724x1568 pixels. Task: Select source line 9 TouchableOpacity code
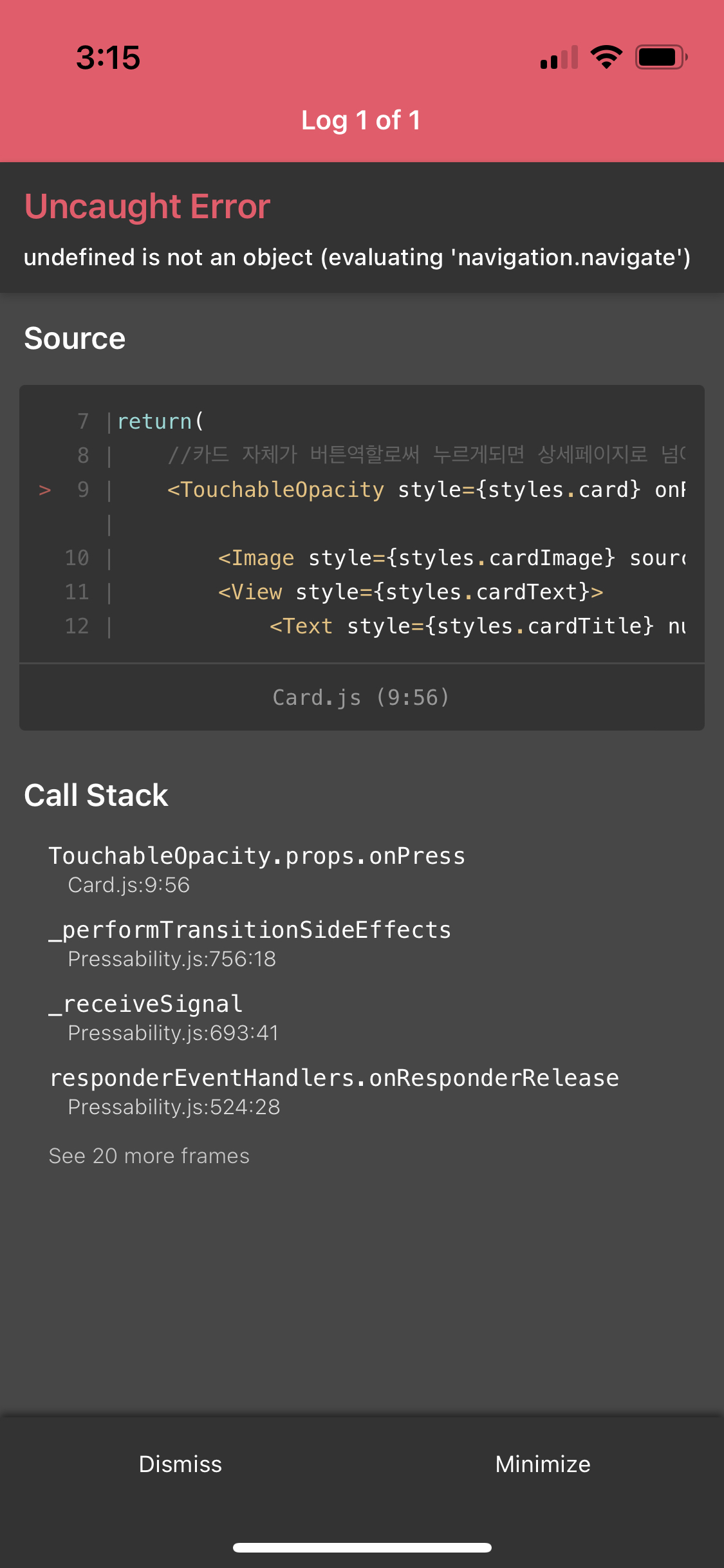[426, 490]
